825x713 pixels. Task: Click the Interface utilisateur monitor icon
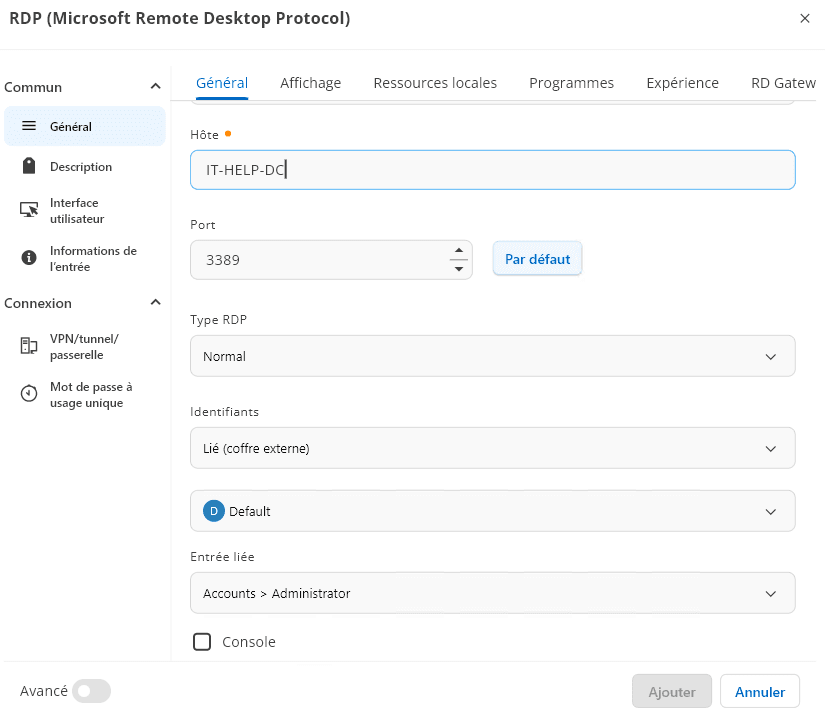point(29,210)
